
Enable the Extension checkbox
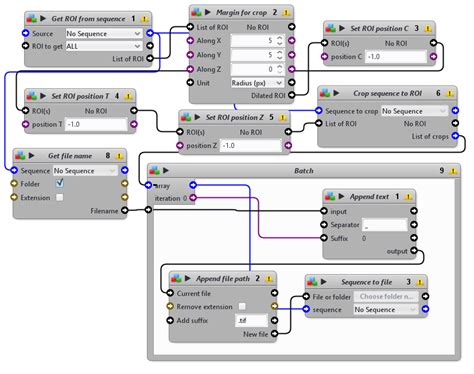tap(60, 197)
